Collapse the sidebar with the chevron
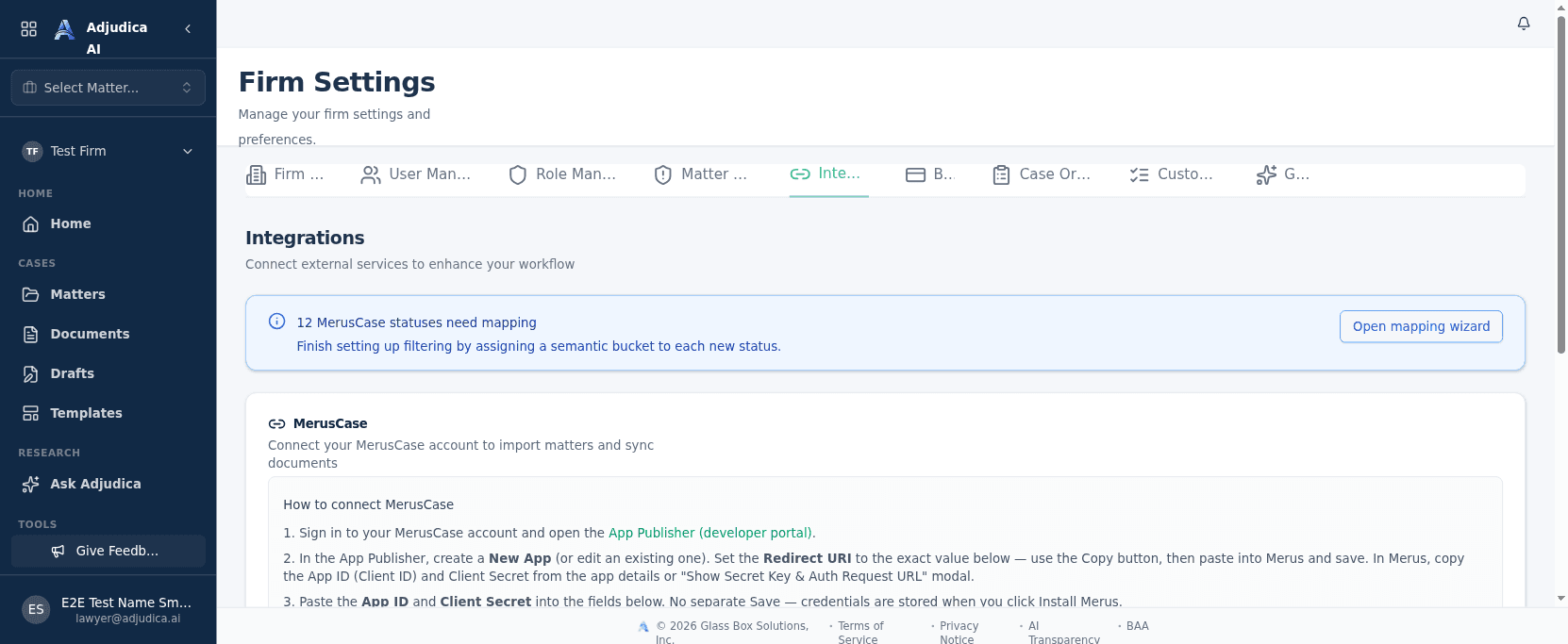Screen dimensions: 1568x644 click(x=188, y=29)
